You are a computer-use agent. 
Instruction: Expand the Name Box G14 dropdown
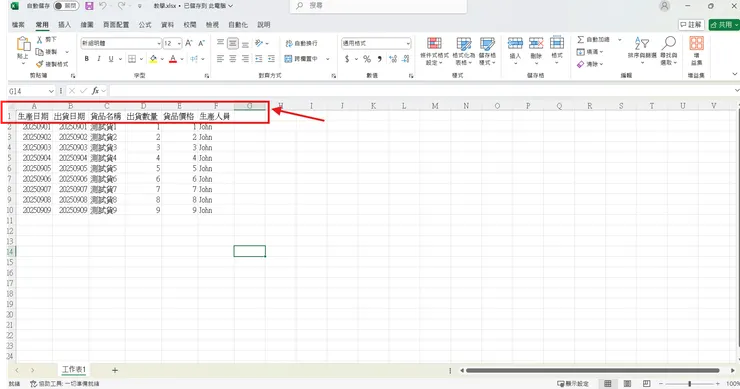click(x=51, y=91)
